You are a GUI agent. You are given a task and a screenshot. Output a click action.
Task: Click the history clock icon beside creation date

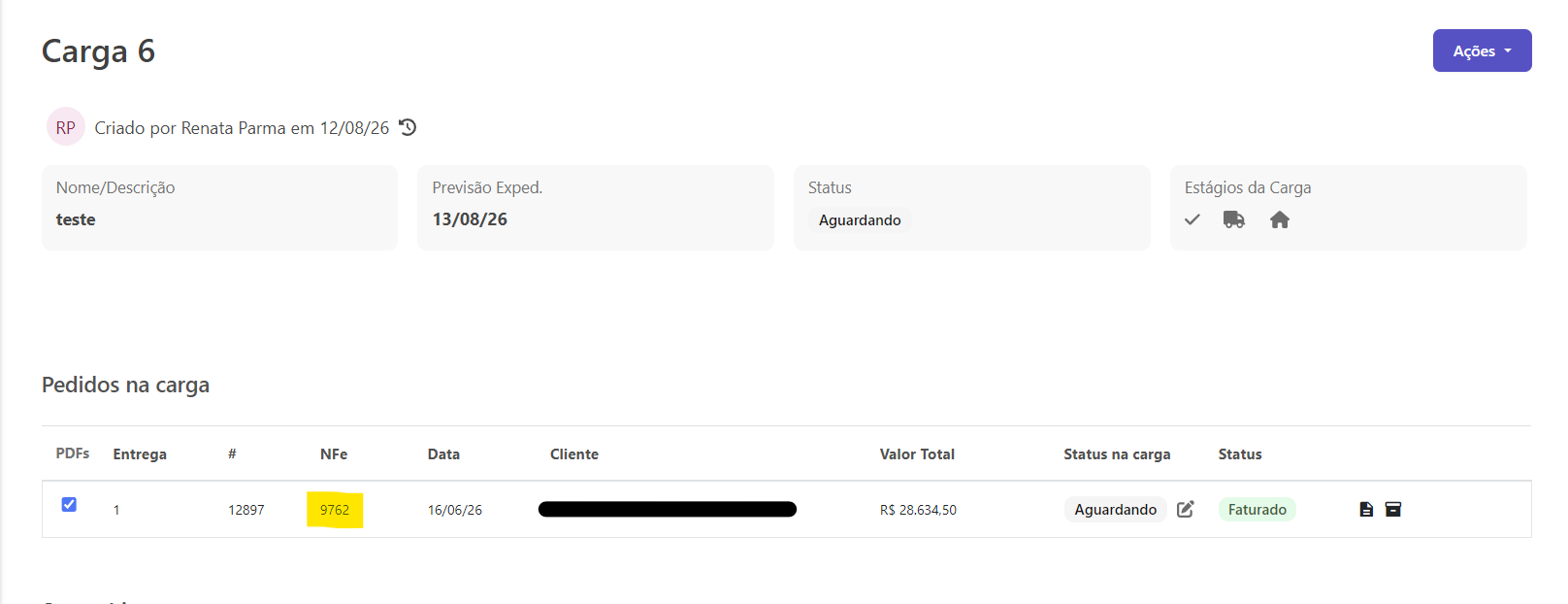408,127
